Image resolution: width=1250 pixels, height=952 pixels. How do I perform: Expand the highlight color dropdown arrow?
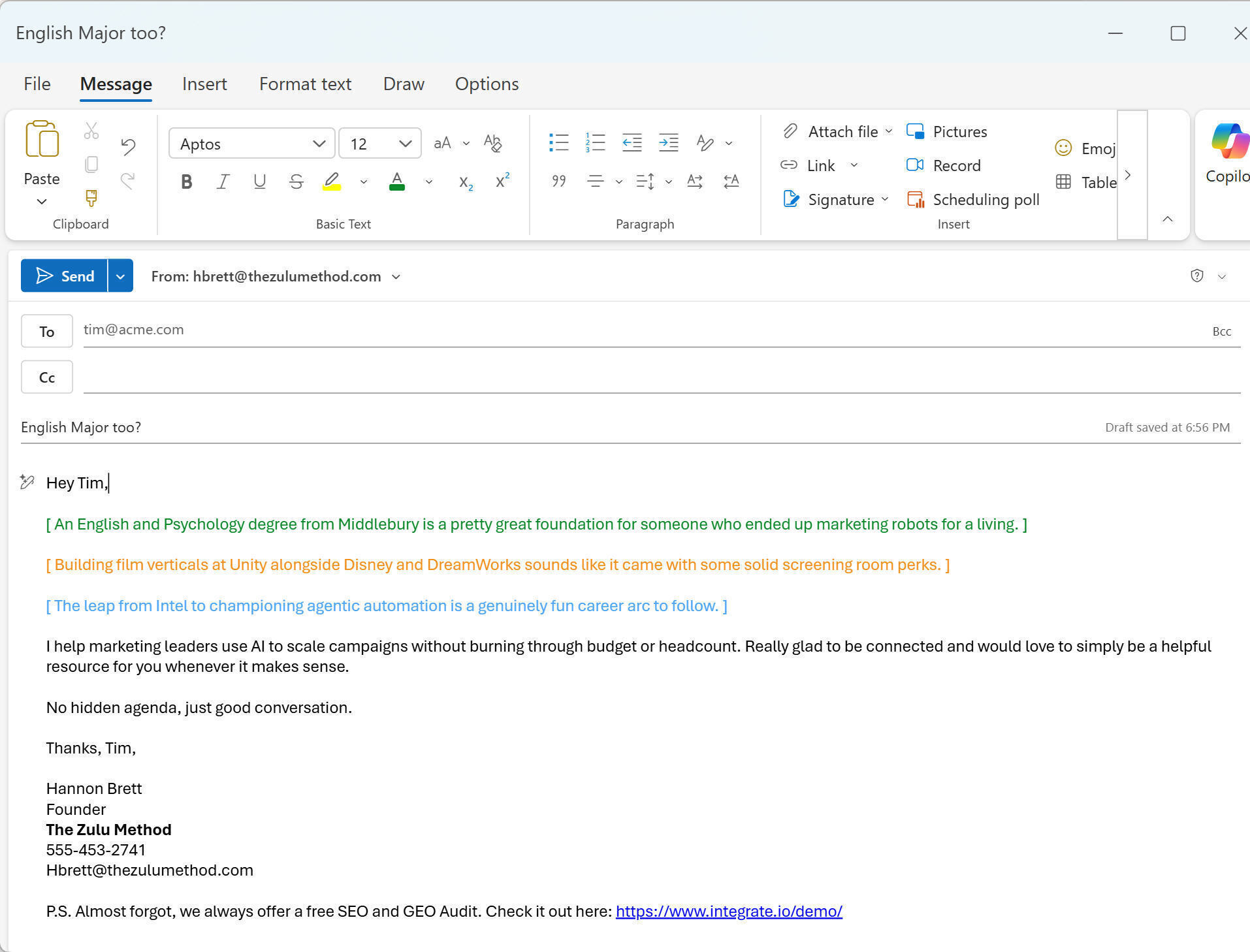pos(364,182)
